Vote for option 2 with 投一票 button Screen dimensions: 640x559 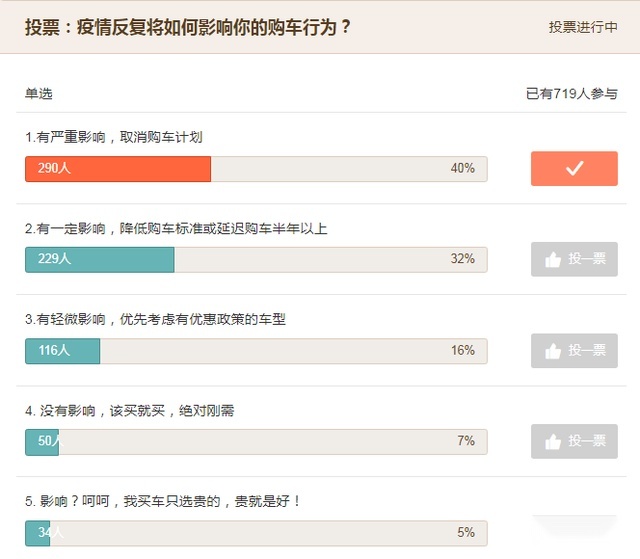574,260
